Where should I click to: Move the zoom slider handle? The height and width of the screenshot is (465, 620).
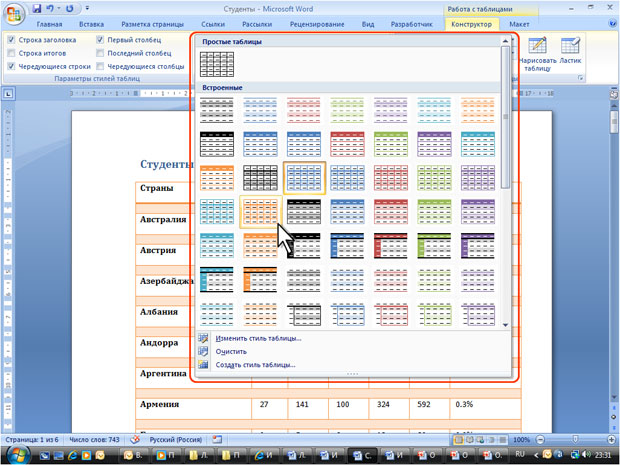[x=576, y=440]
